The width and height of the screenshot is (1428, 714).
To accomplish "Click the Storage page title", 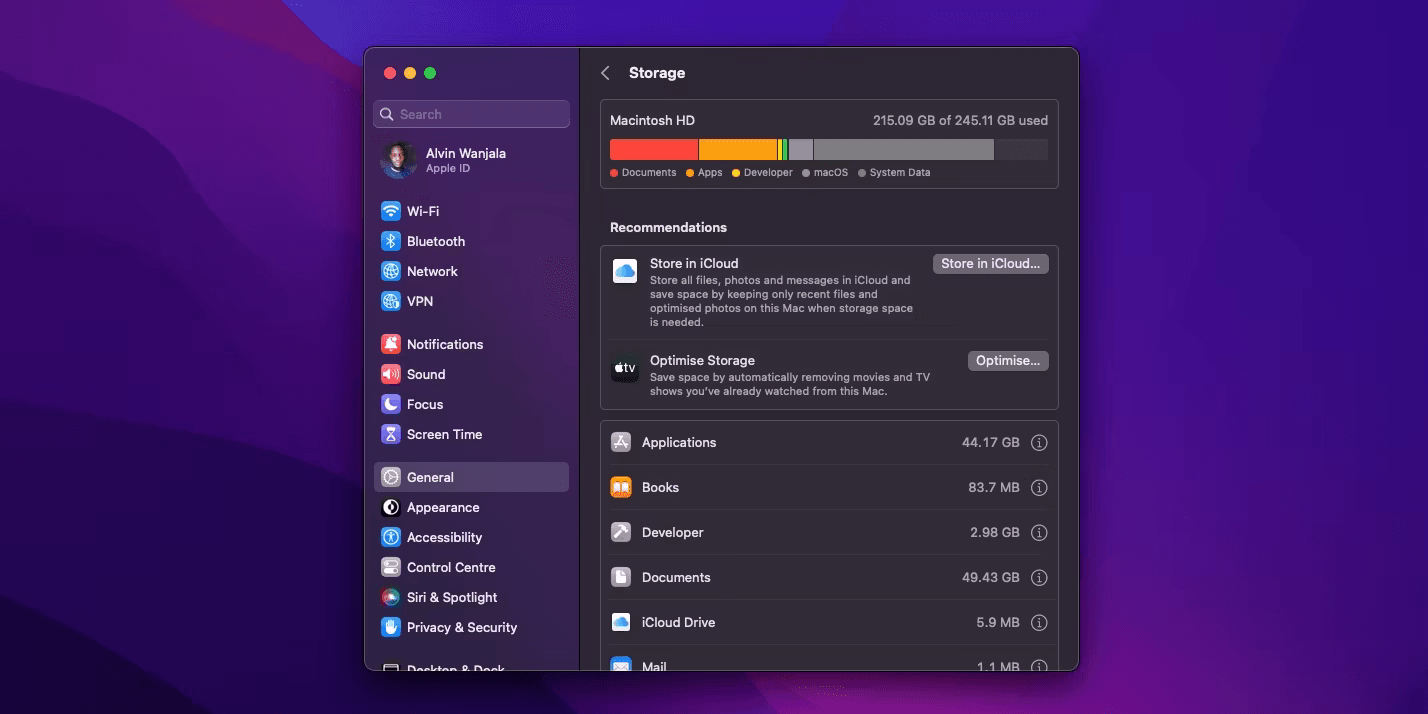I will (657, 73).
